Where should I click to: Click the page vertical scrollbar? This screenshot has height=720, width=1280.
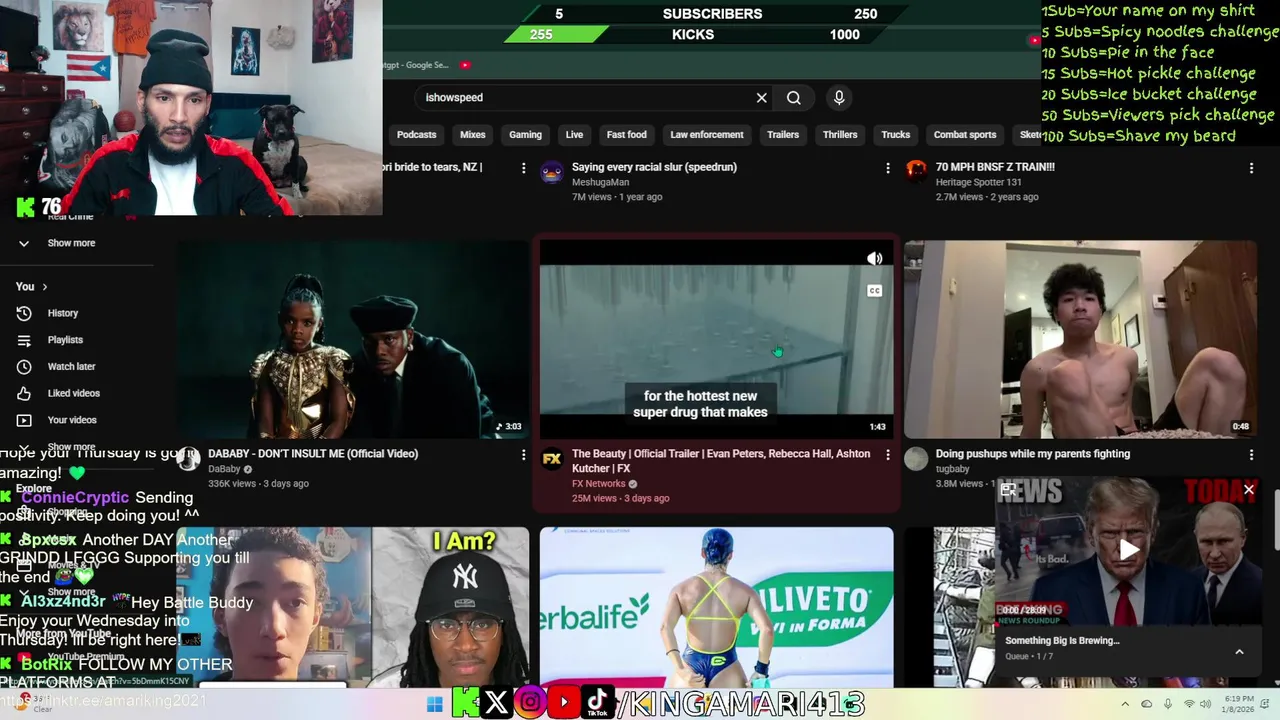pos(1275,520)
